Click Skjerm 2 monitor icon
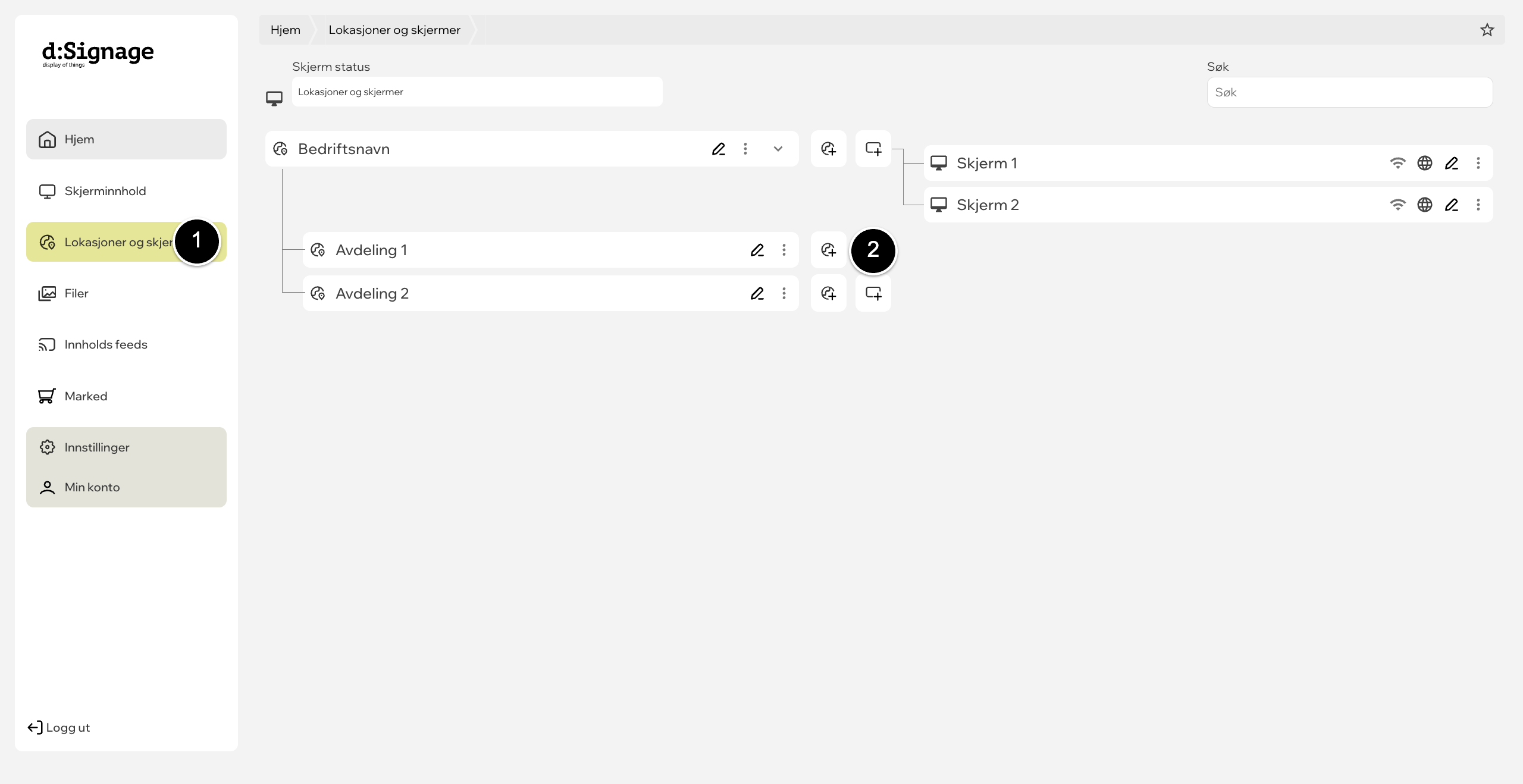This screenshot has width=1523, height=784. click(939, 205)
